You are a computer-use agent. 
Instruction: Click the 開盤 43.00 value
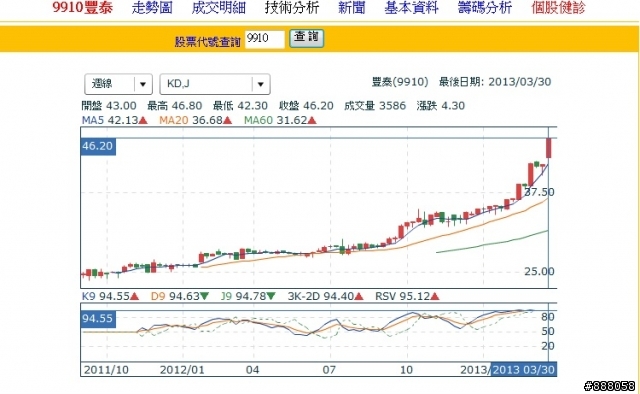109,106
